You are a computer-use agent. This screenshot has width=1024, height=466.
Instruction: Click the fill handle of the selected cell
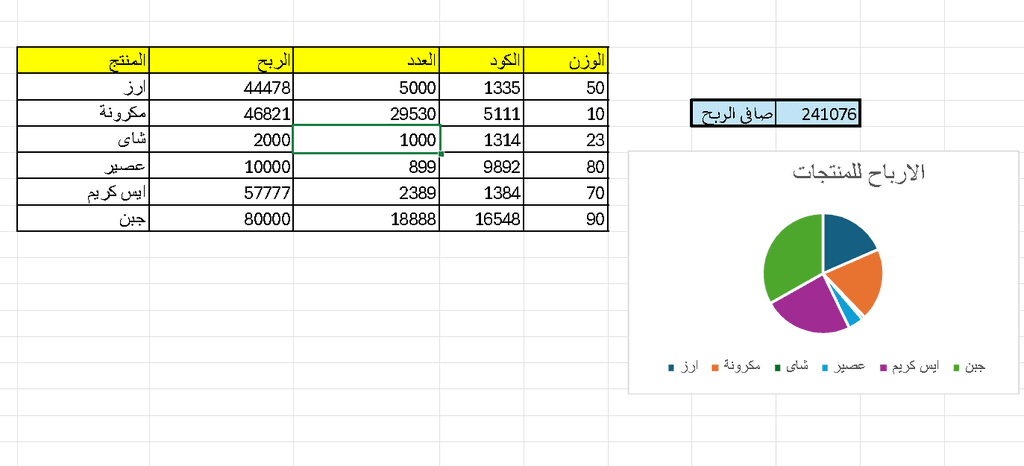click(441, 153)
